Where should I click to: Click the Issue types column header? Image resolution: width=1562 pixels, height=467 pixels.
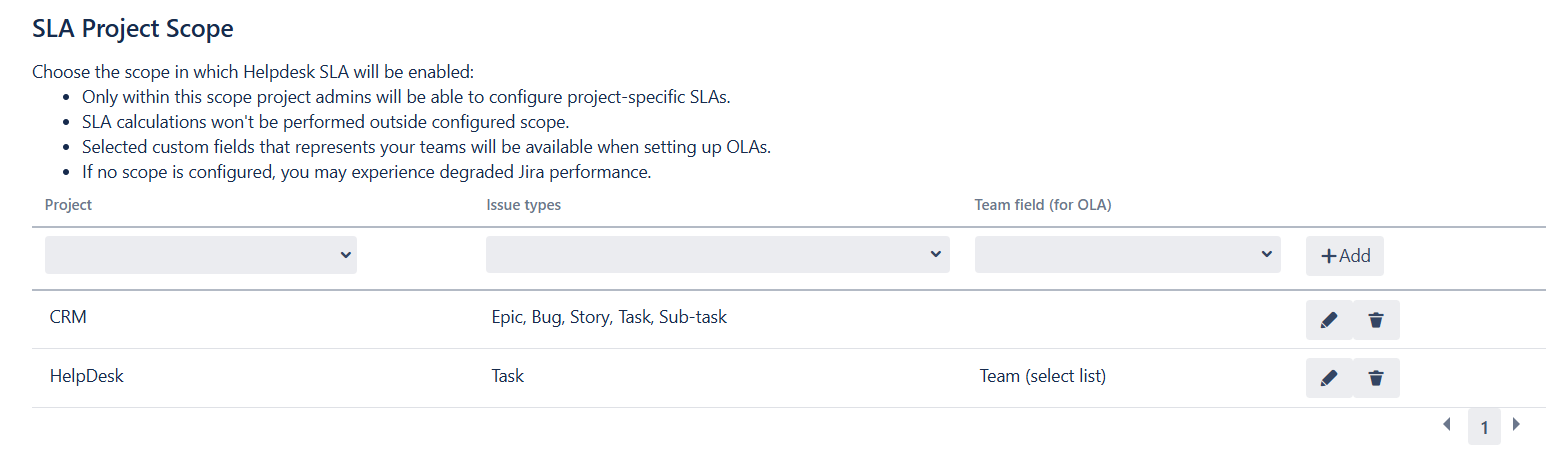[523, 205]
